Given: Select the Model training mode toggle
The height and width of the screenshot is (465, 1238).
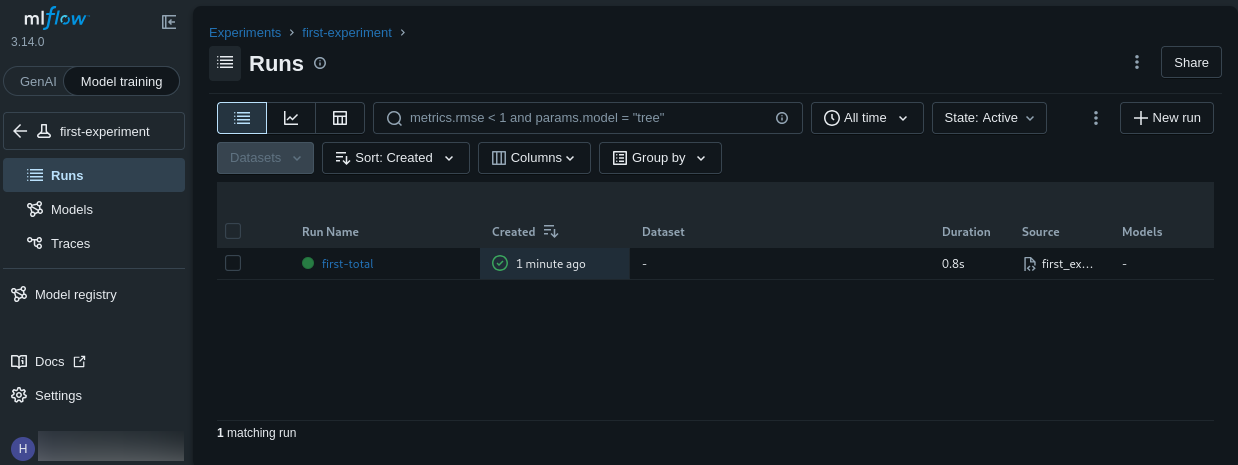Looking at the screenshot, I should pyautogui.click(x=121, y=81).
